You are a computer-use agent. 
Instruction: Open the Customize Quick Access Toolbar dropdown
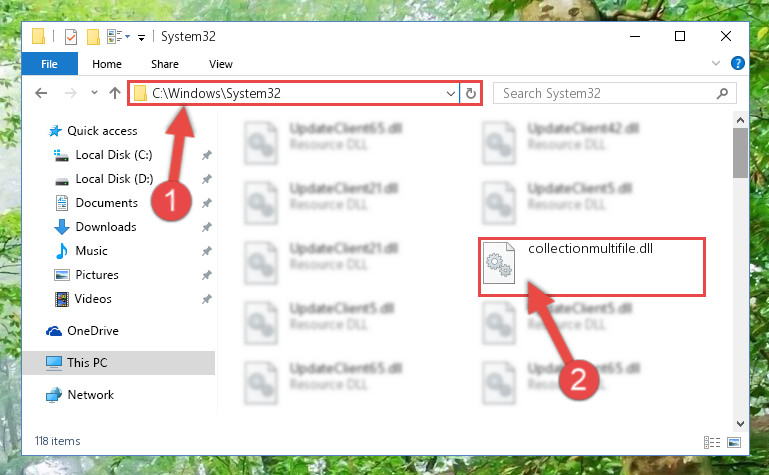tap(141, 37)
